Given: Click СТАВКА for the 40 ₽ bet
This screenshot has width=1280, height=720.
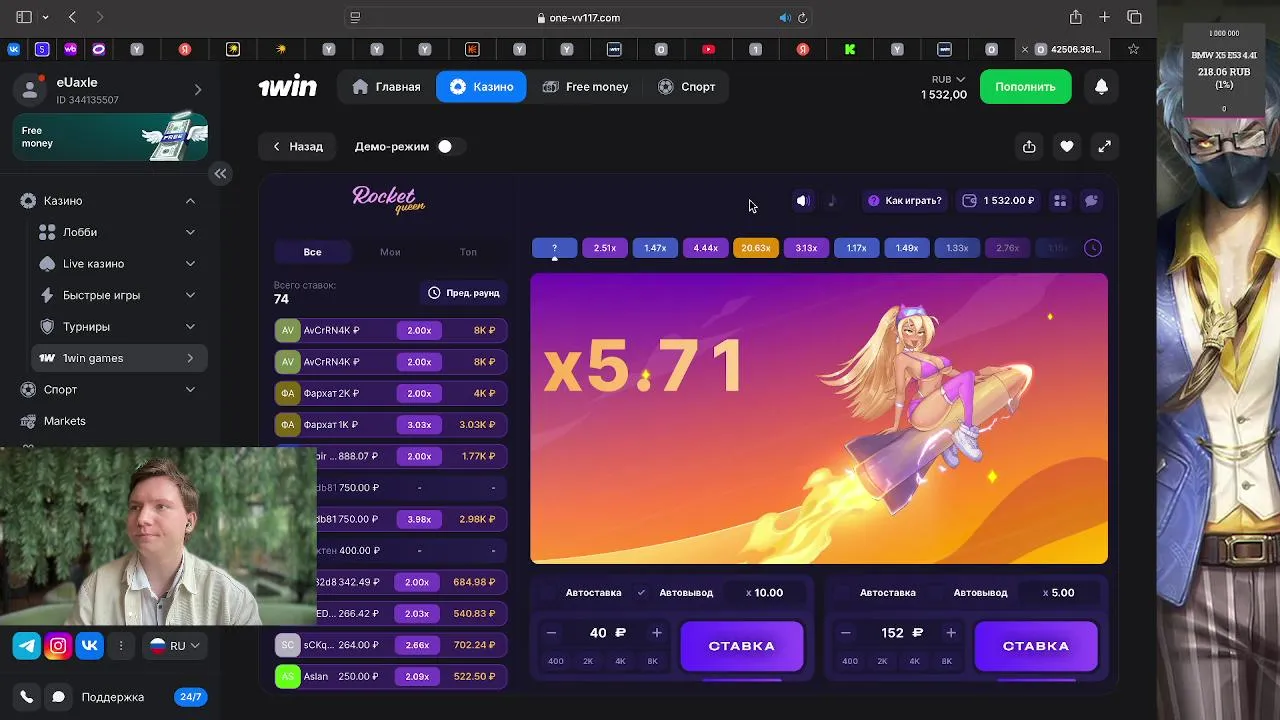Looking at the screenshot, I should click(x=742, y=646).
